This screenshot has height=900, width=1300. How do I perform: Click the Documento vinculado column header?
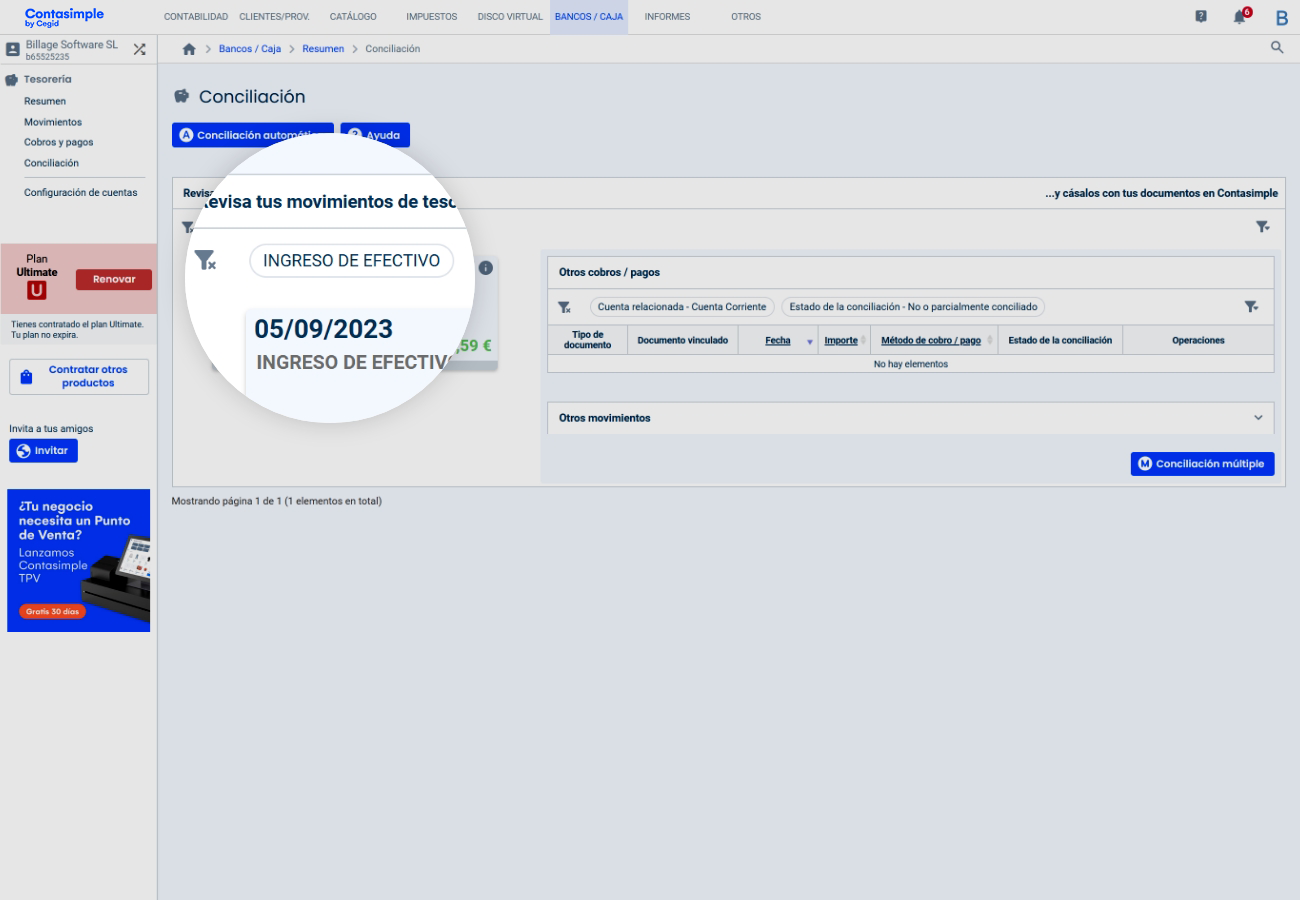[x=683, y=341]
